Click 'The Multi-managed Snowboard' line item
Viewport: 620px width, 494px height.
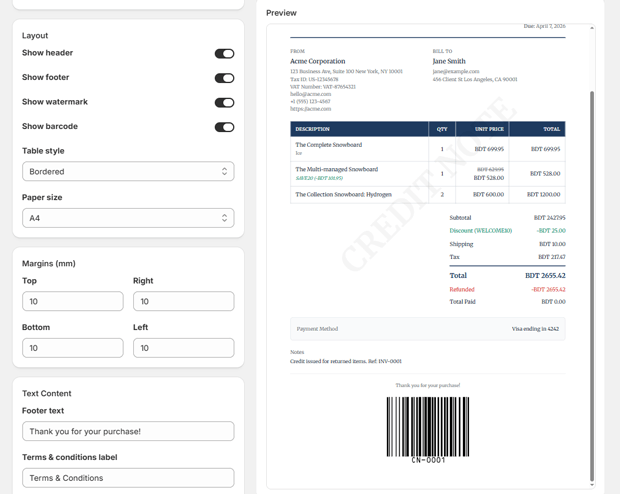point(336,169)
